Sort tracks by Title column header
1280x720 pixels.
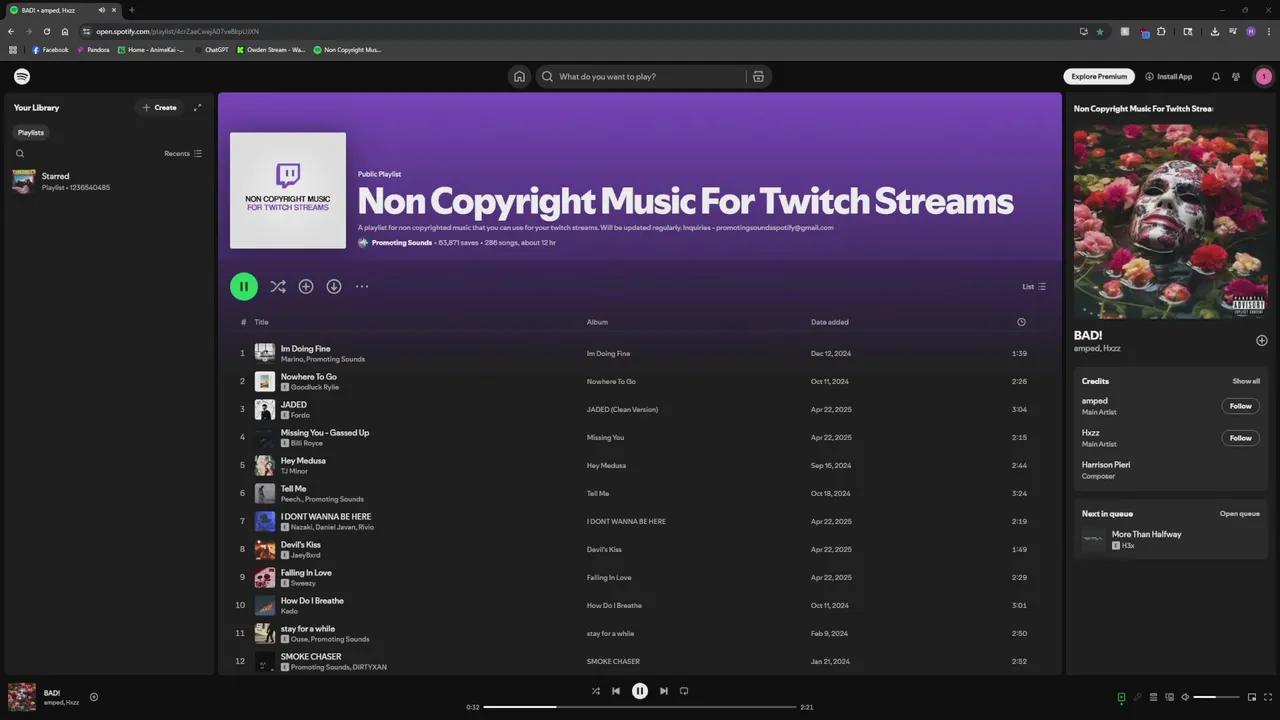[x=261, y=322]
